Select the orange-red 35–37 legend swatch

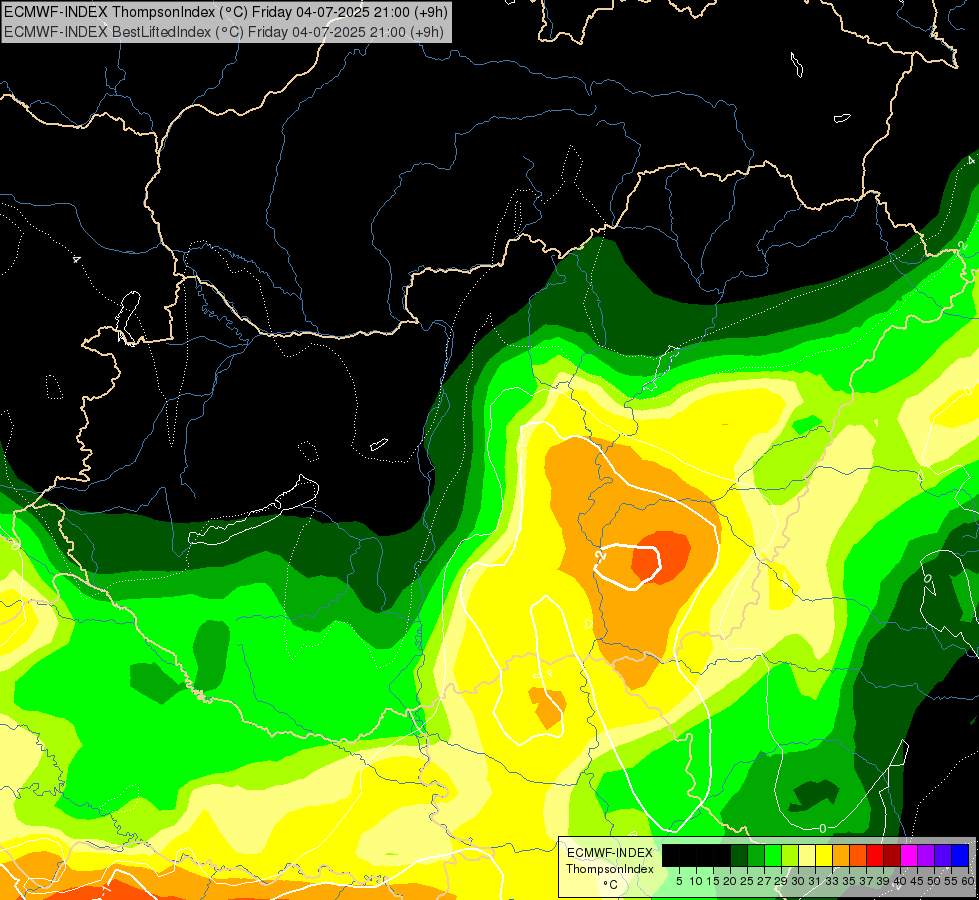858,855
